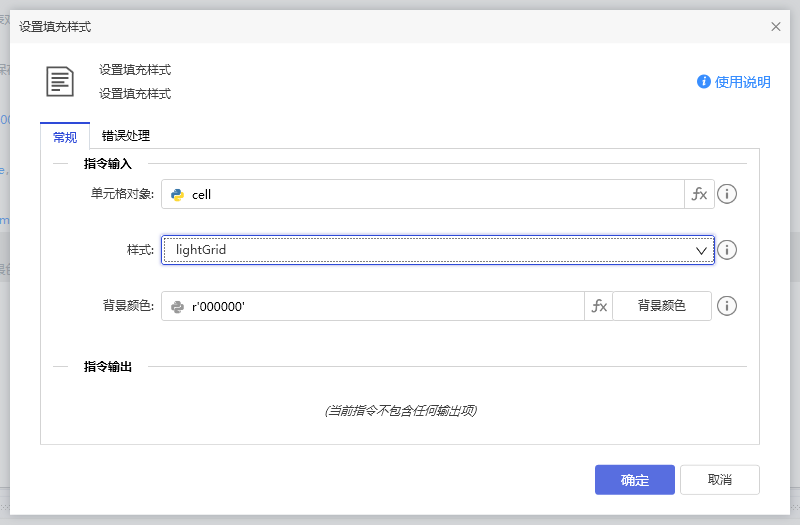Click the document icon in dialog header
The height and width of the screenshot is (525, 800).
point(60,81)
